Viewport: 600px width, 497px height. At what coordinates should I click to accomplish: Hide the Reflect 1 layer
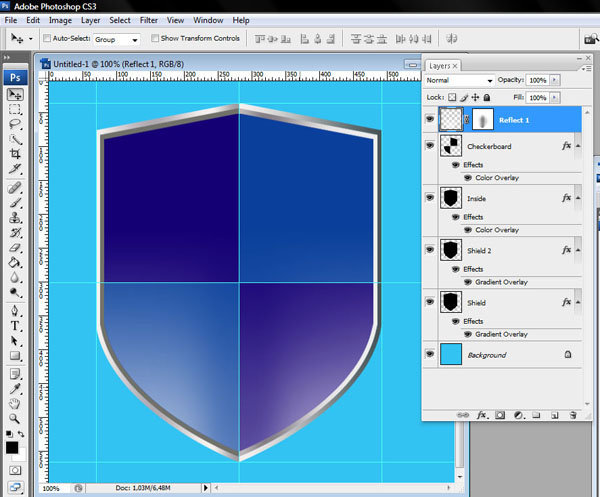tap(430, 119)
